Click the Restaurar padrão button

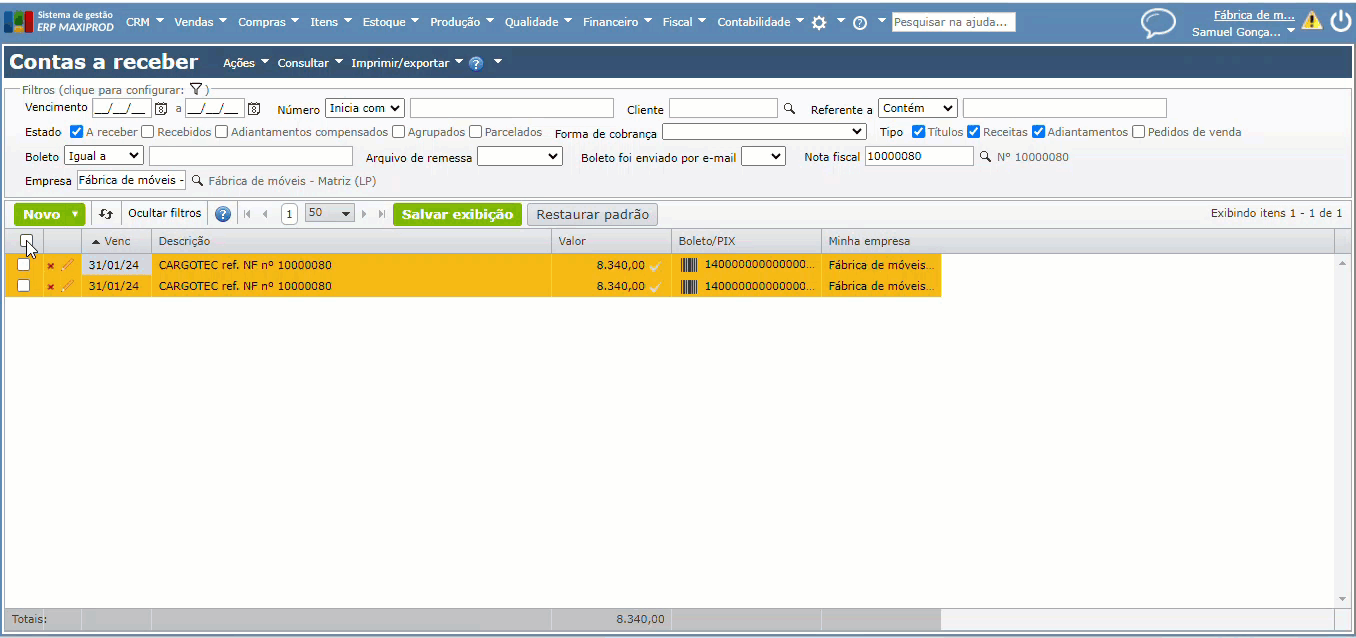[x=592, y=214]
